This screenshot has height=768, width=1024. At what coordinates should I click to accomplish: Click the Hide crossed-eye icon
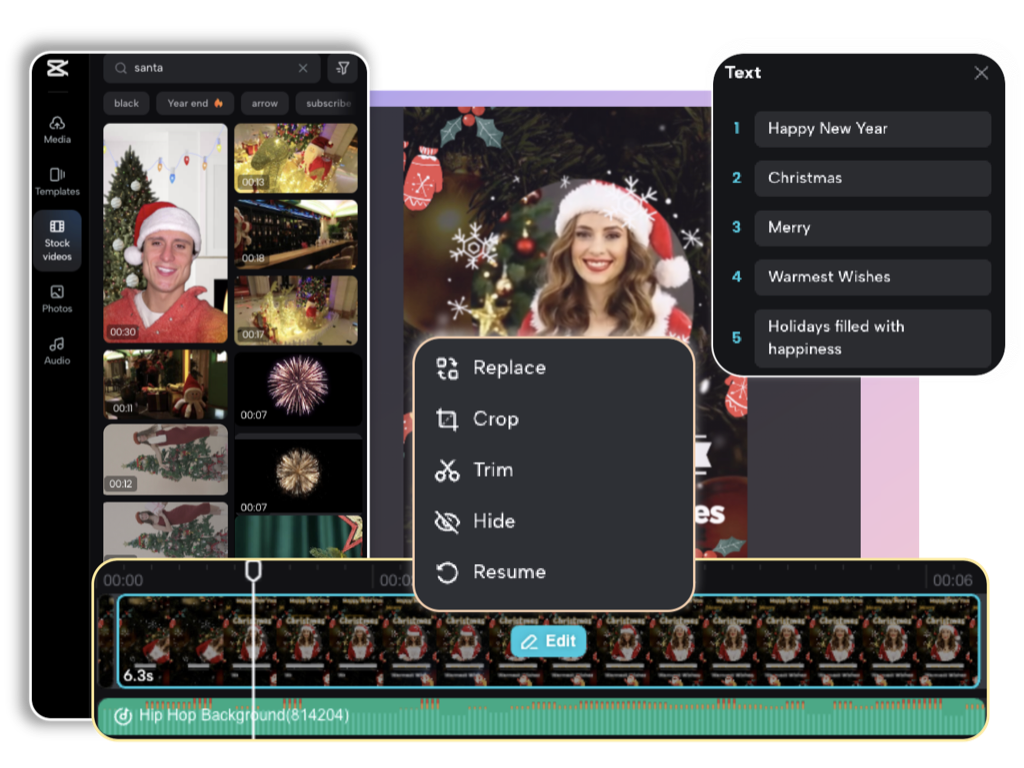(x=447, y=522)
